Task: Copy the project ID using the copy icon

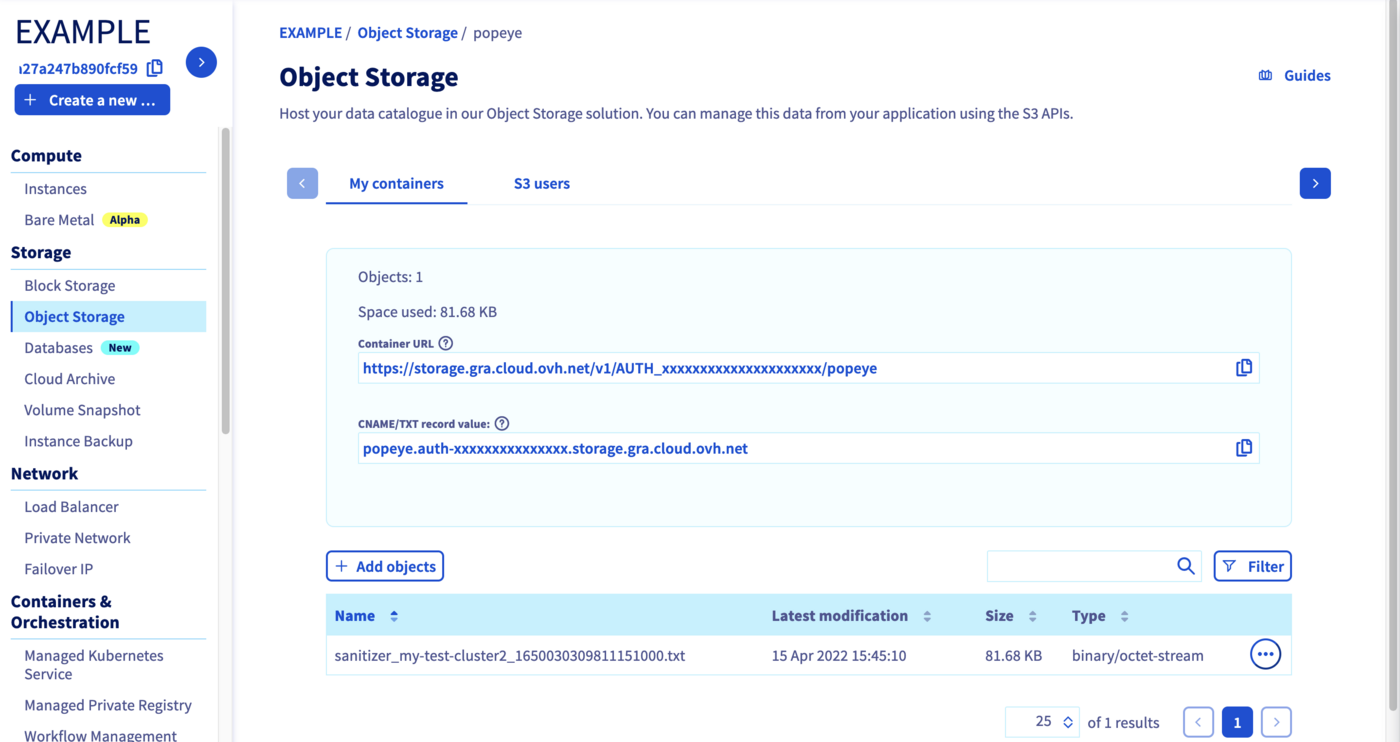Action: (x=155, y=68)
